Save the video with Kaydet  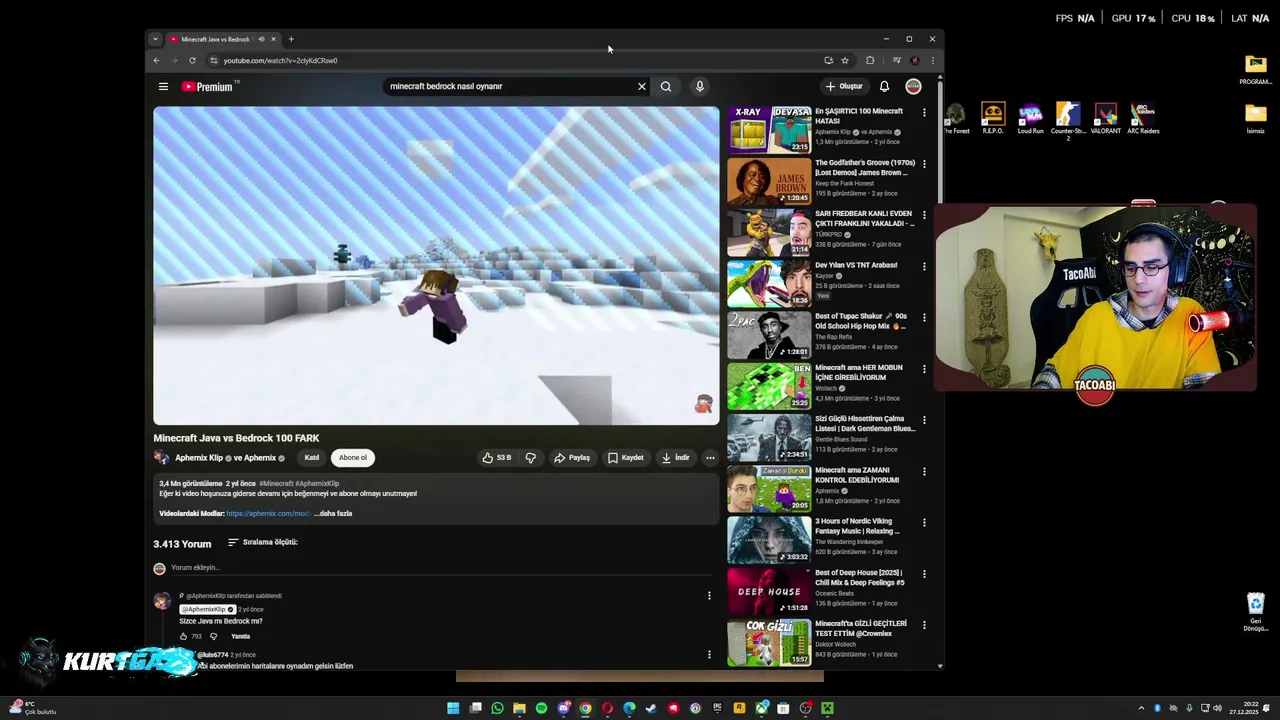tap(626, 458)
